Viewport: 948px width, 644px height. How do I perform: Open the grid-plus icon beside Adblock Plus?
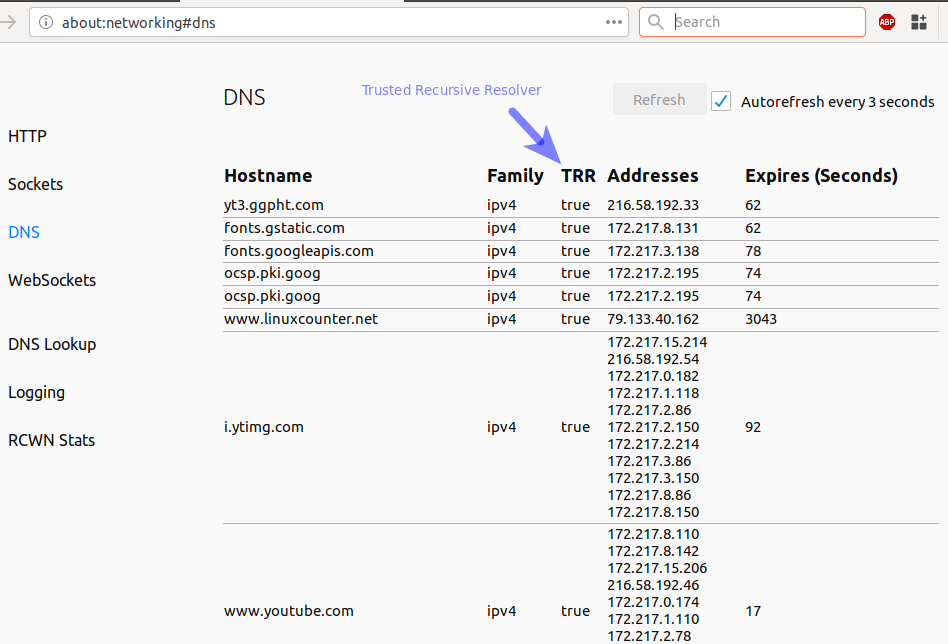coord(918,22)
